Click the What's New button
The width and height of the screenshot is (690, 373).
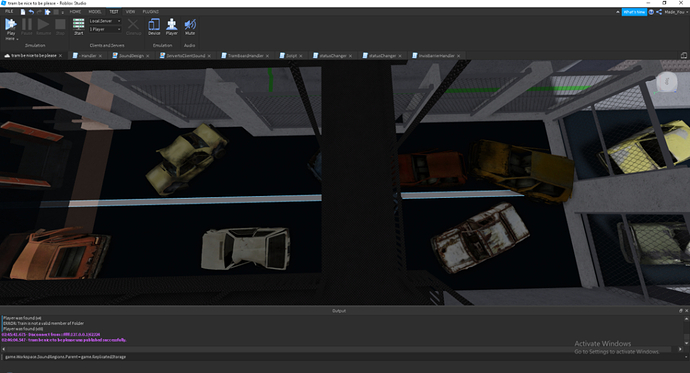point(634,12)
